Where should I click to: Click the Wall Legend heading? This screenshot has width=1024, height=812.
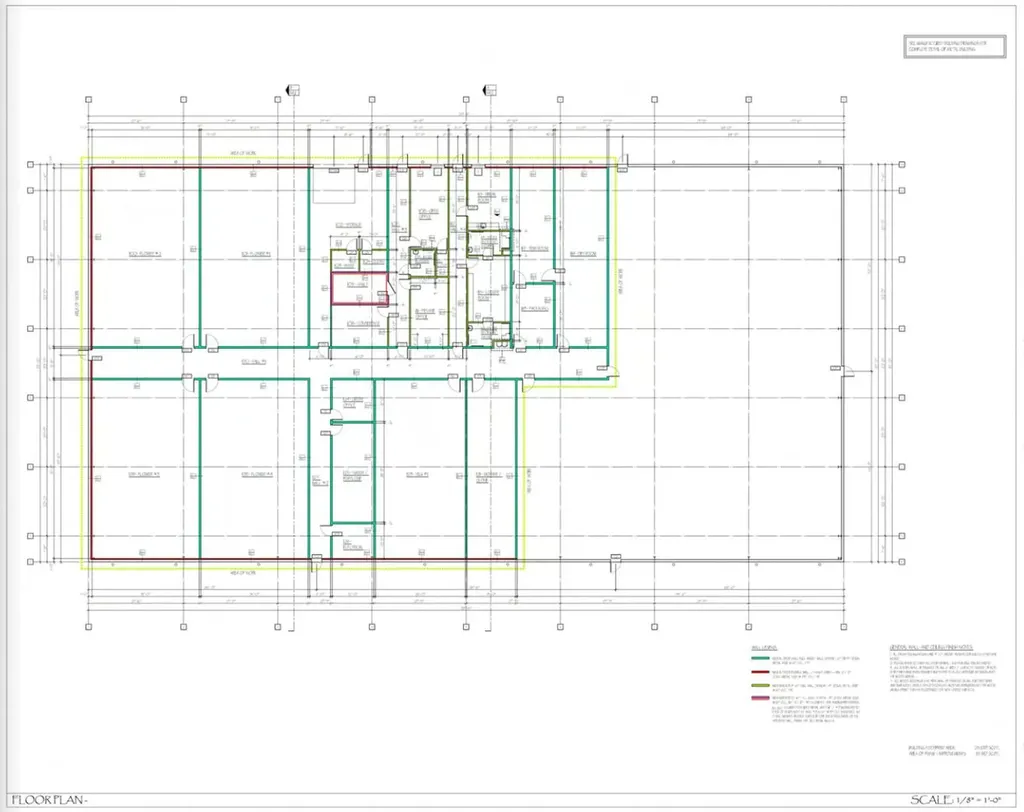pyautogui.click(x=764, y=647)
